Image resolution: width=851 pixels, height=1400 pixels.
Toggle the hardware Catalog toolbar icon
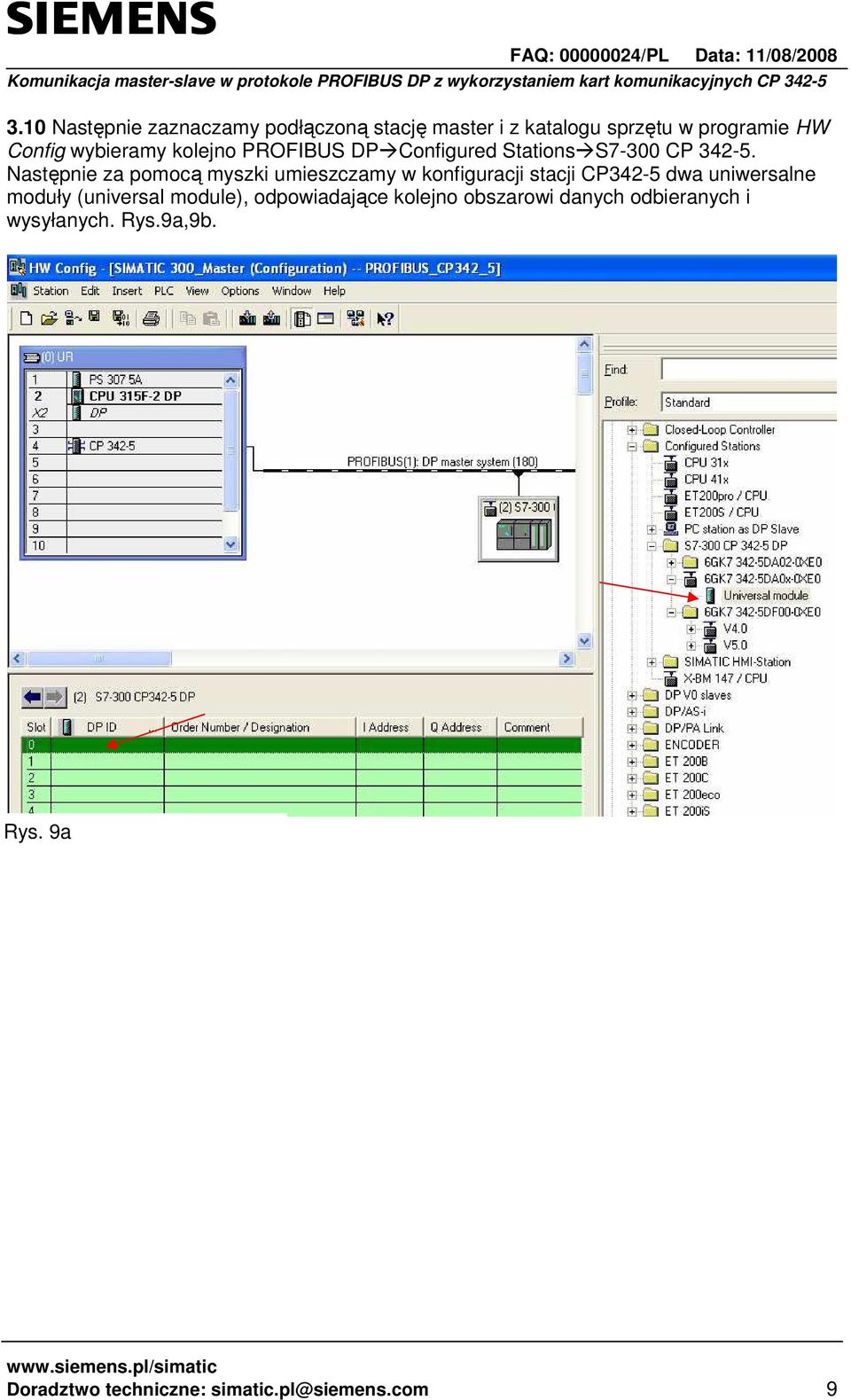point(302,317)
